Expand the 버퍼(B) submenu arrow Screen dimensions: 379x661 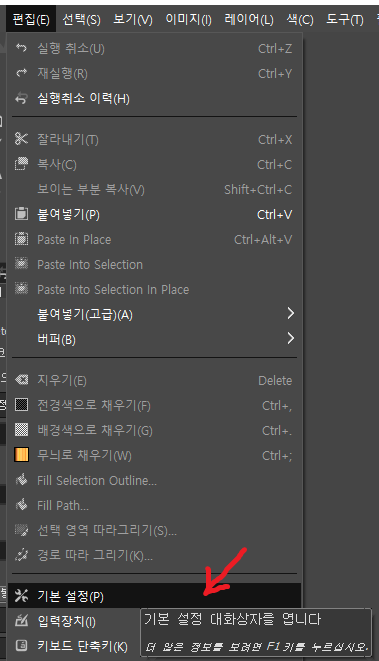(290, 339)
